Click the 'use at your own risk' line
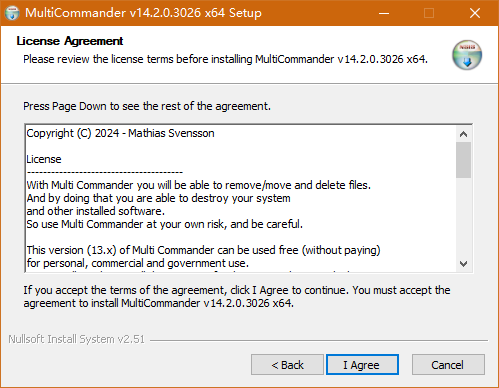Image resolution: width=499 pixels, height=388 pixels. (165, 224)
